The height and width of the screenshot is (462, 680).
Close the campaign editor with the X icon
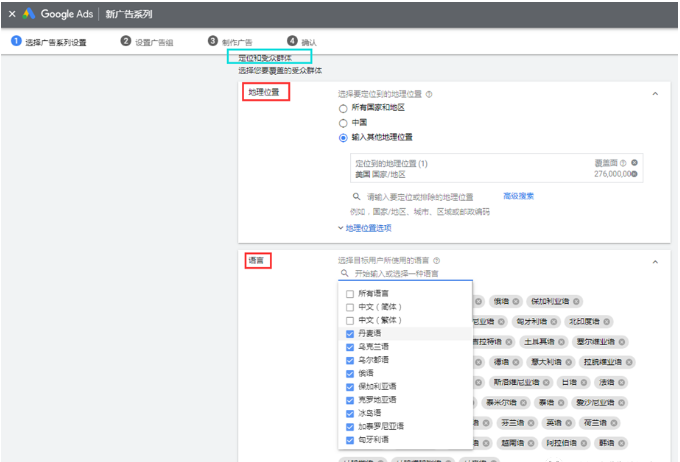[x=12, y=14]
